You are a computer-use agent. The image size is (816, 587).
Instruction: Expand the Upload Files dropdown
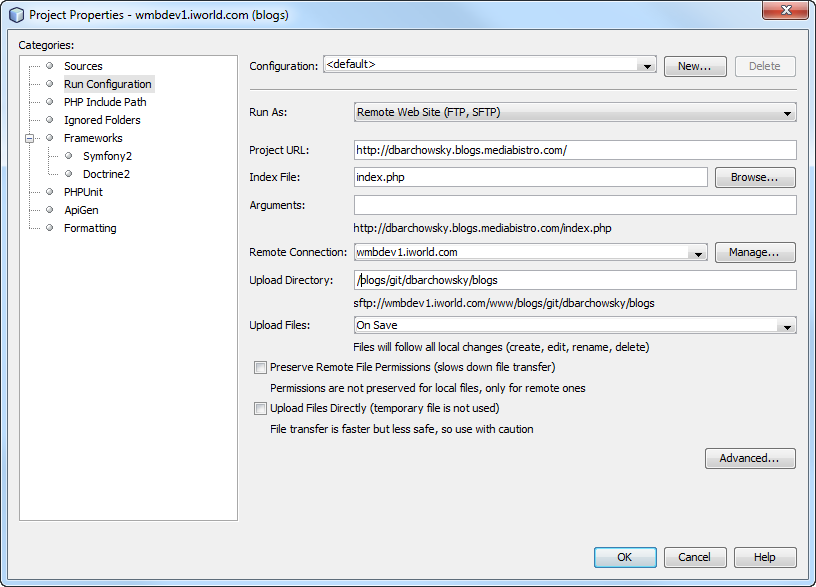(788, 327)
